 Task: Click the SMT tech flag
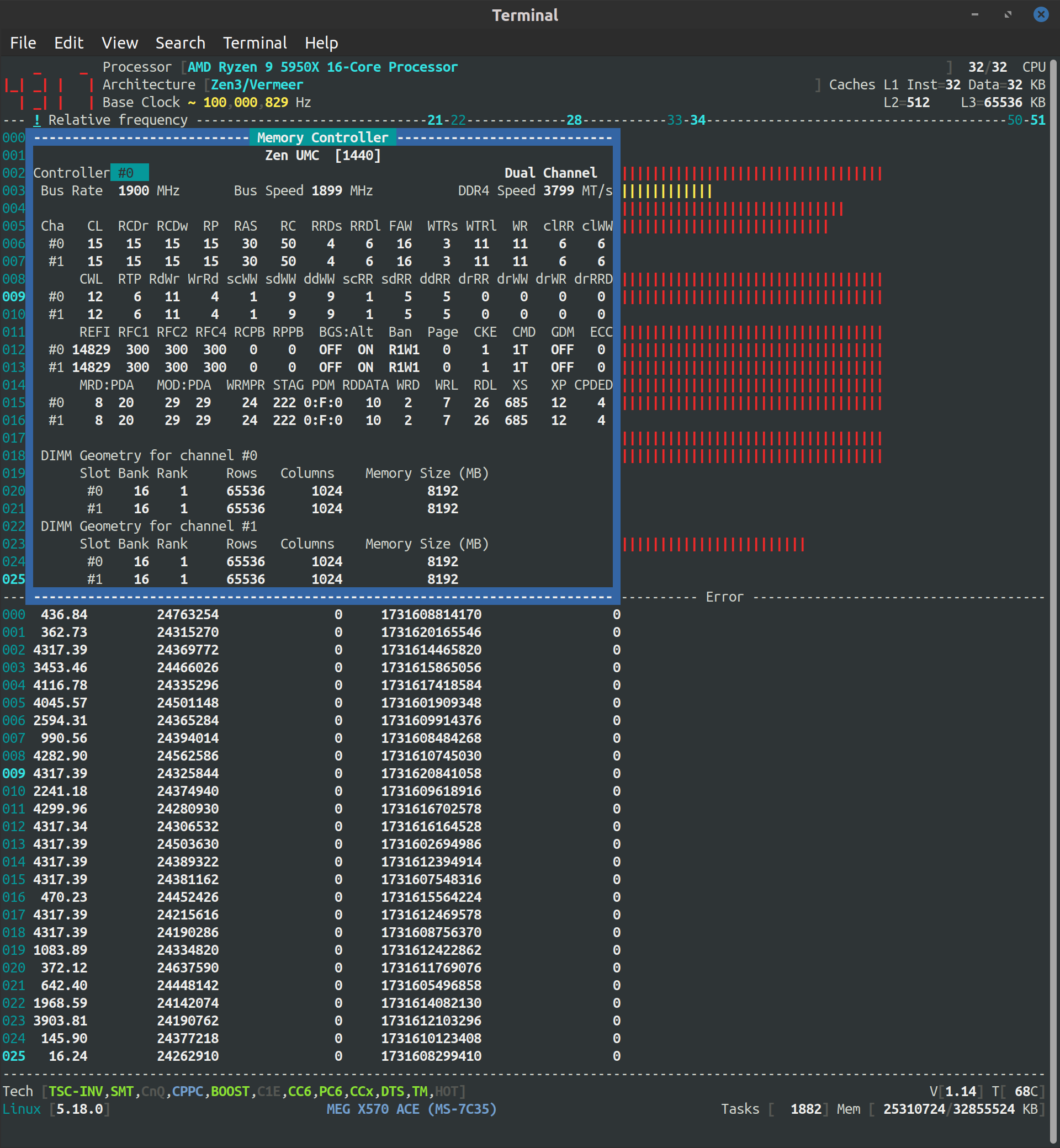coord(122,1092)
